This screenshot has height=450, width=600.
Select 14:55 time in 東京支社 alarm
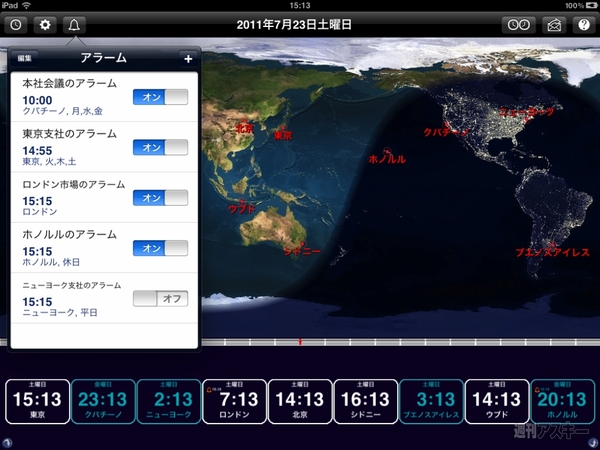(x=37, y=150)
